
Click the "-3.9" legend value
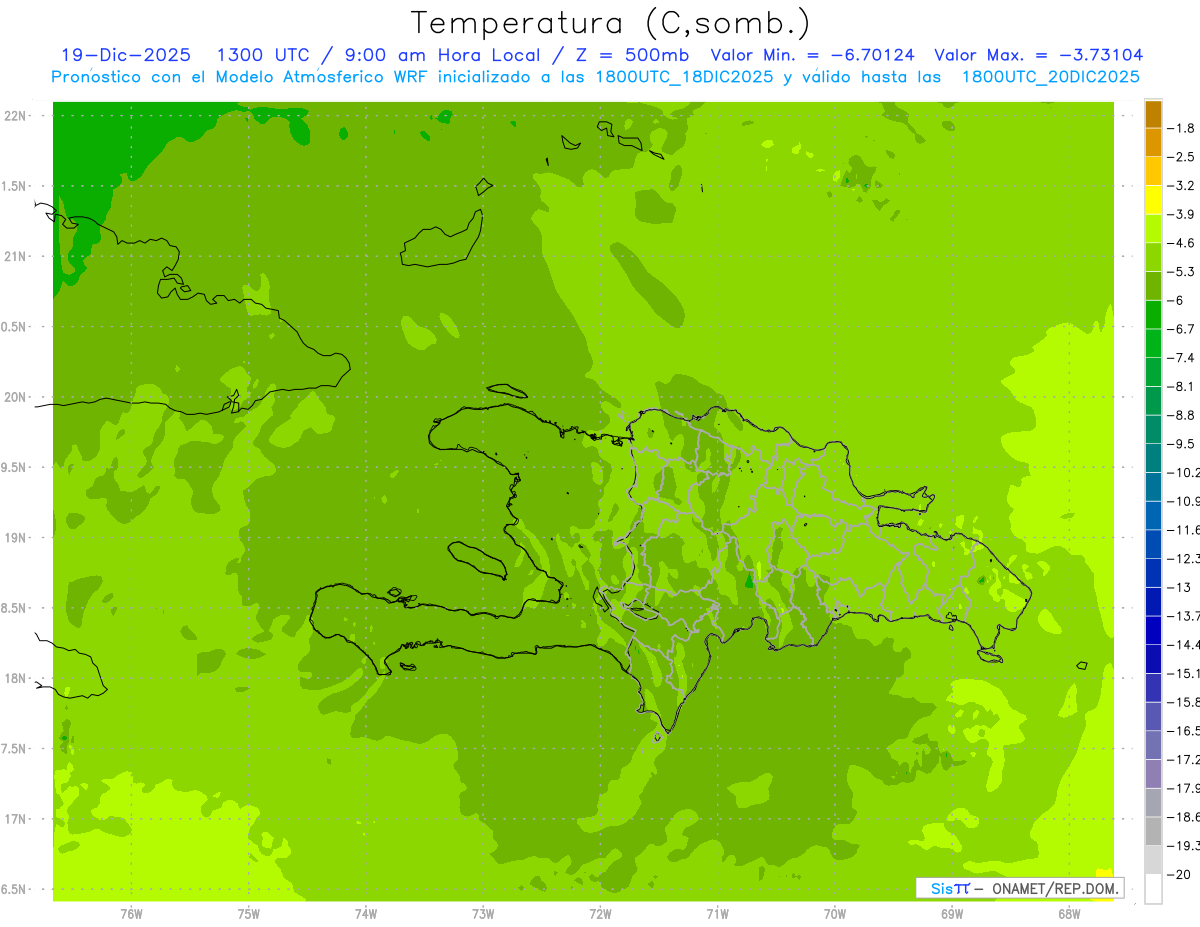[1182, 214]
